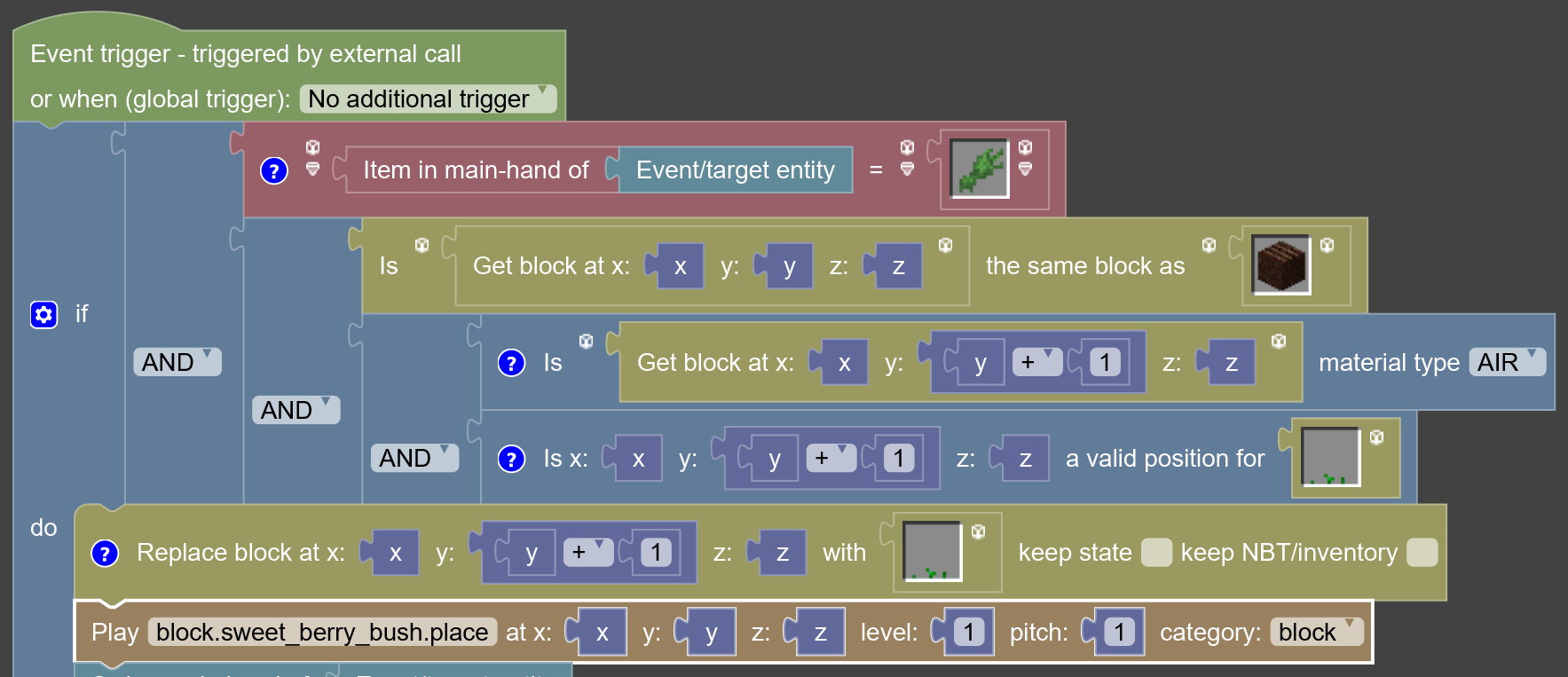
Task: Select the 'Item in main-hand of' block
Action: tap(476, 169)
